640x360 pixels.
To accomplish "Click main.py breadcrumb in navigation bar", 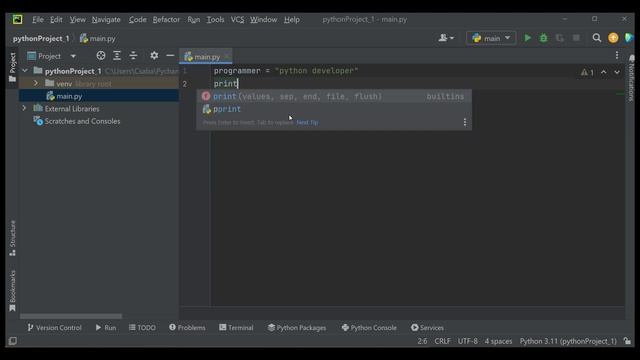I will click(98, 38).
